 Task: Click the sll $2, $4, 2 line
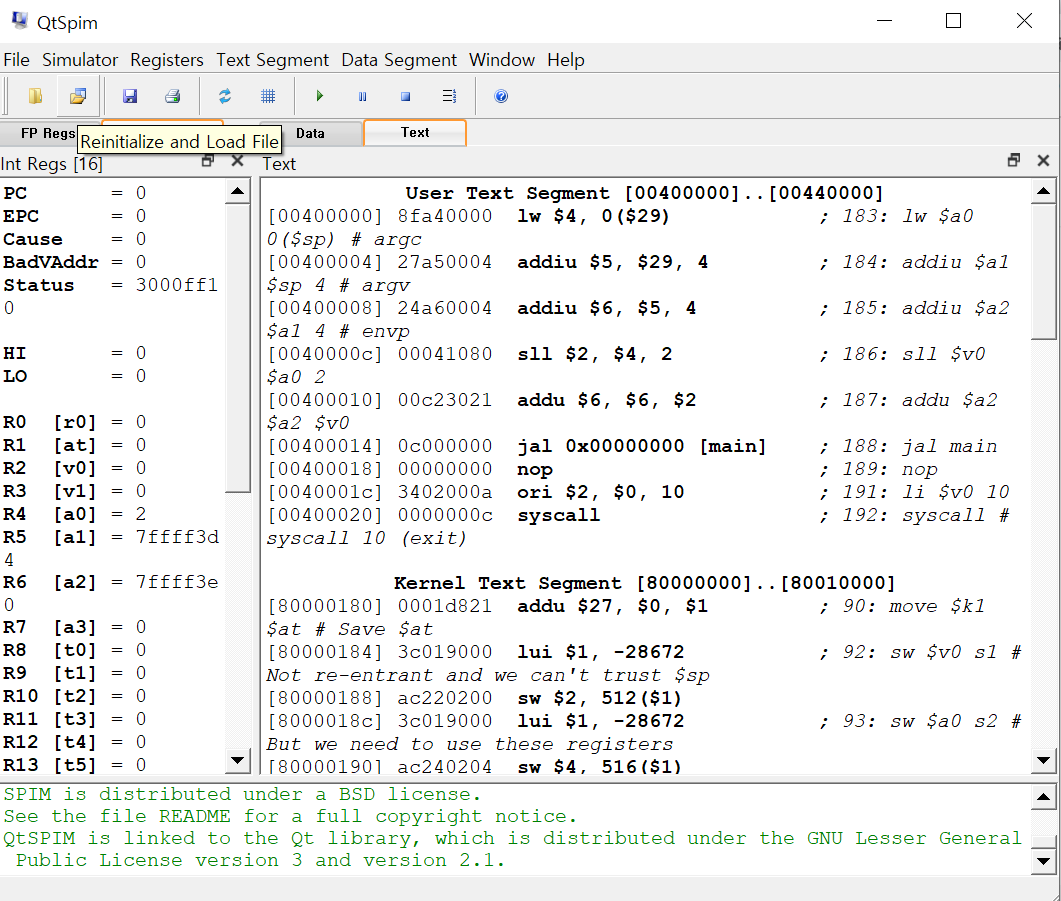coord(626,366)
